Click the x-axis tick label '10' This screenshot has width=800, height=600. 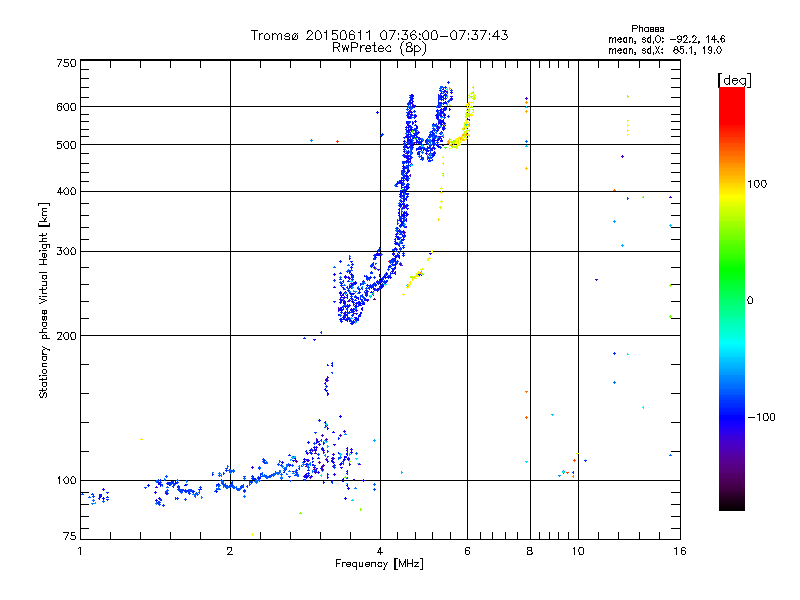click(578, 551)
